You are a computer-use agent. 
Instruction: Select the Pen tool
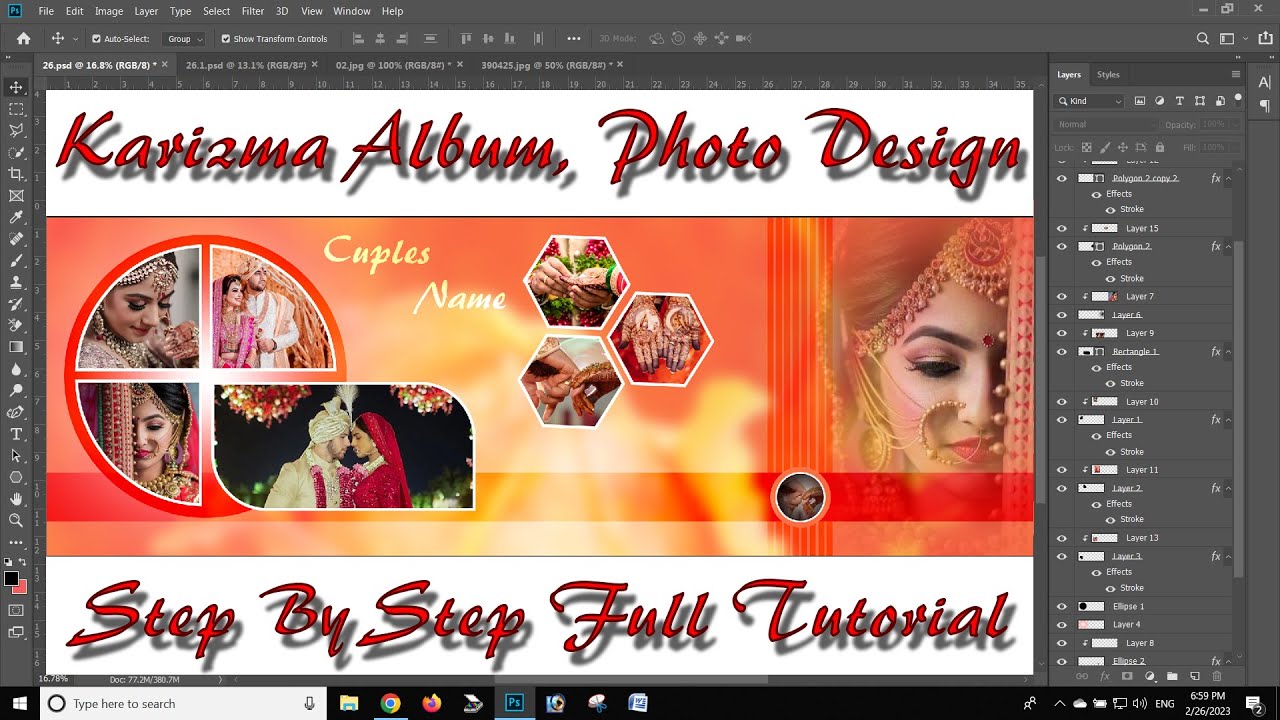click(16, 412)
